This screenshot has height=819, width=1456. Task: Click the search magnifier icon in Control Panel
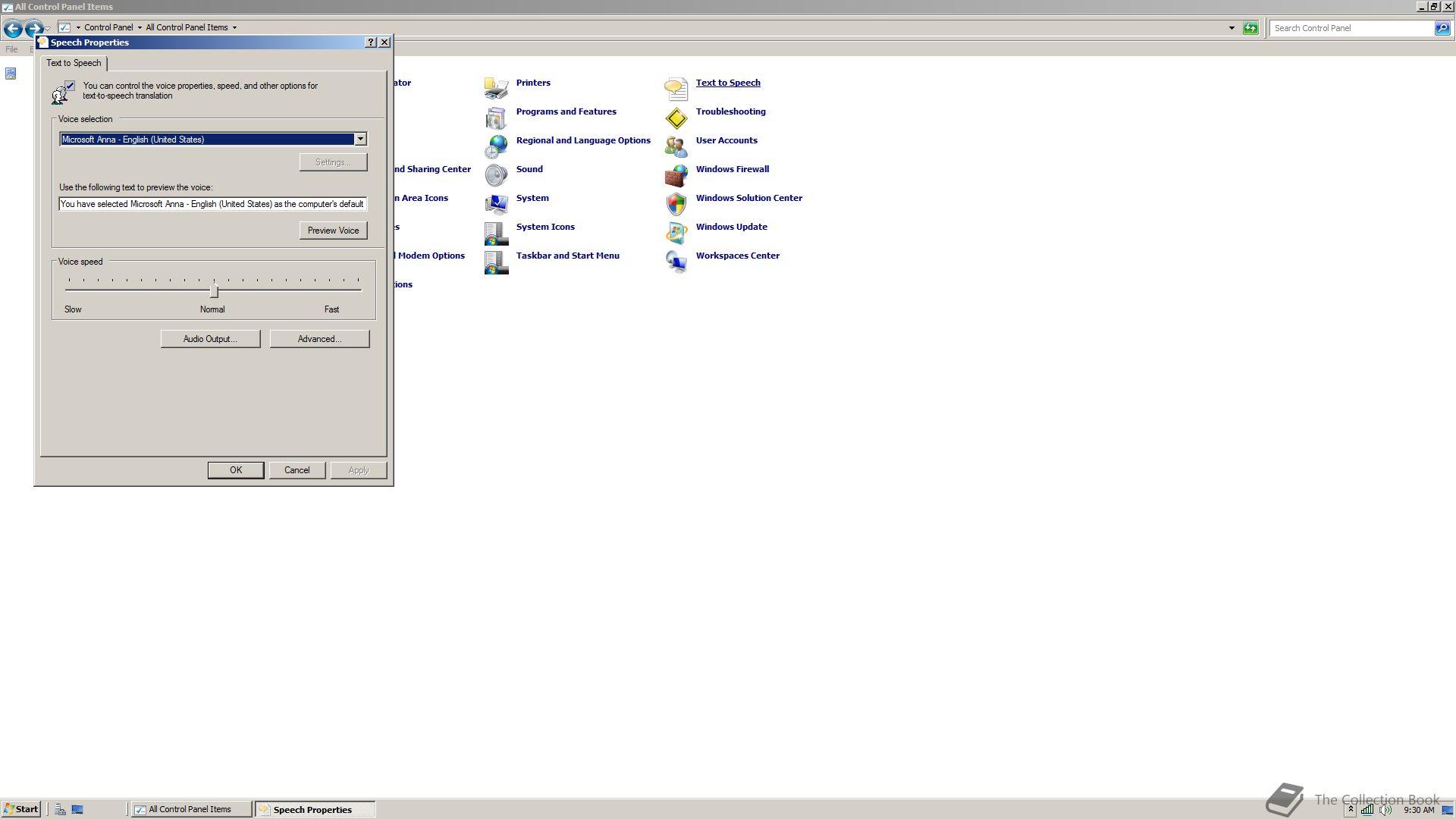[1442, 28]
